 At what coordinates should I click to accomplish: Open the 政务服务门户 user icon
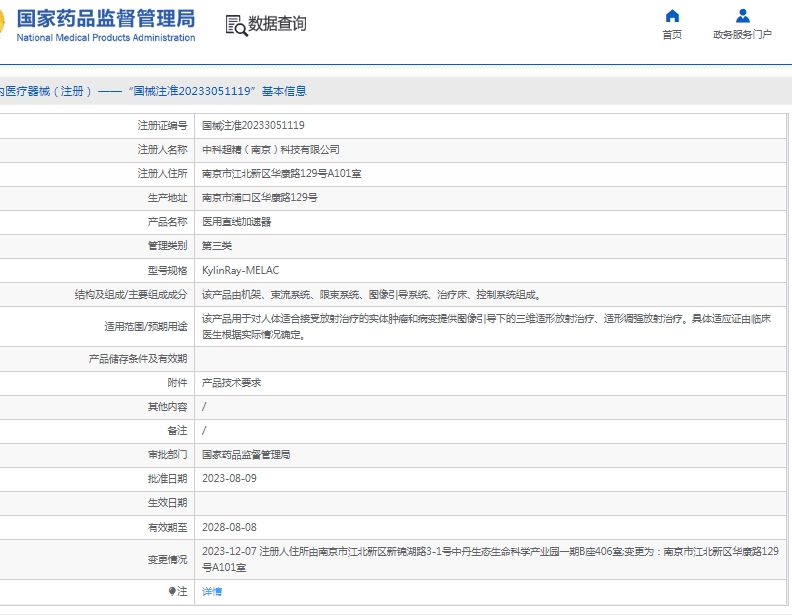tap(742, 16)
